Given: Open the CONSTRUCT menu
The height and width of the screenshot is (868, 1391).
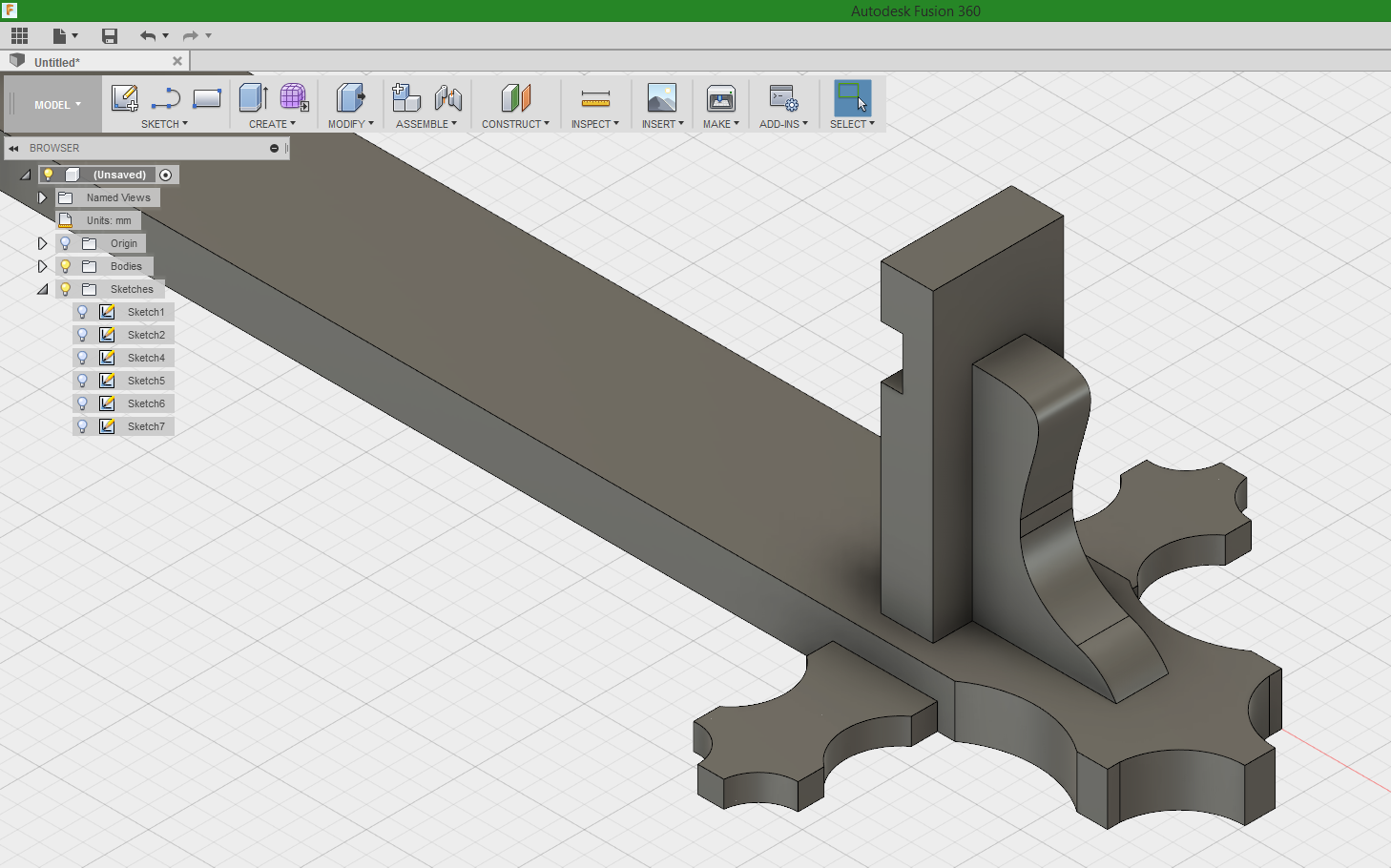Looking at the screenshot, I should 515,124.
